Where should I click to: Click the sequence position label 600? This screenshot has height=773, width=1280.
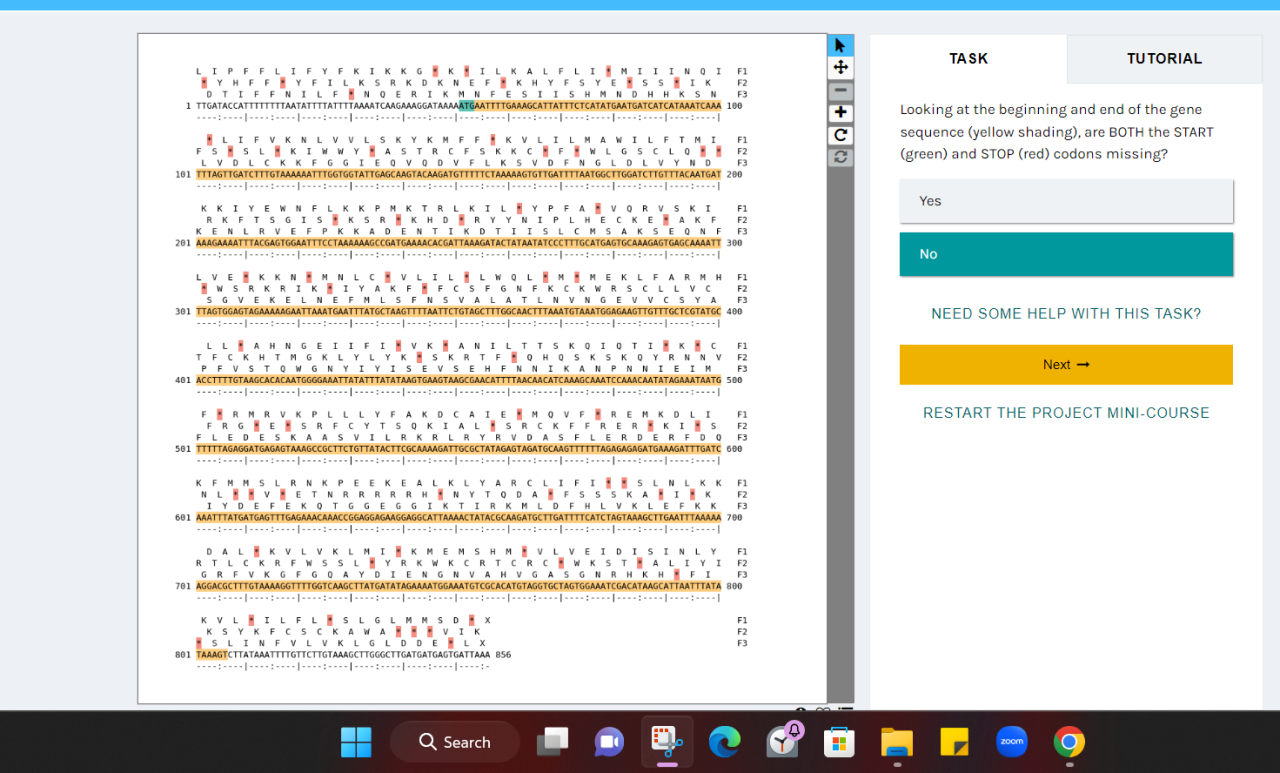(x=734, y=449)
